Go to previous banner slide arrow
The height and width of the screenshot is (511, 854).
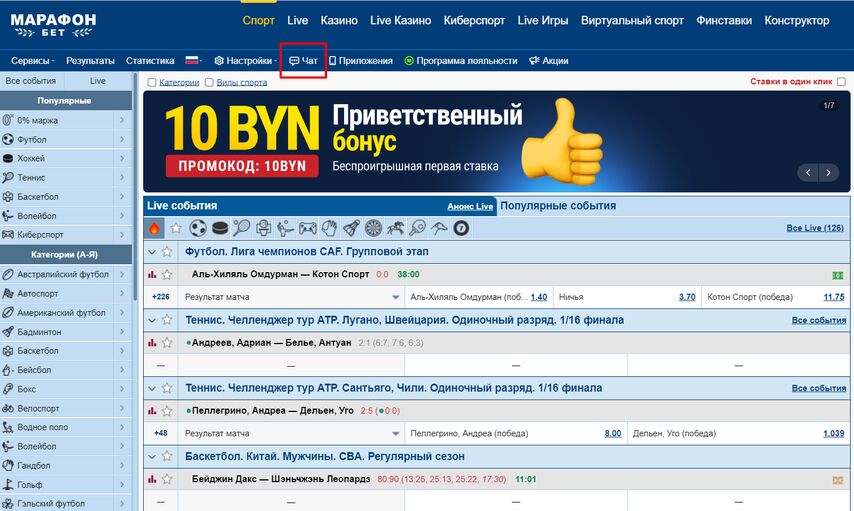point(808,173)
